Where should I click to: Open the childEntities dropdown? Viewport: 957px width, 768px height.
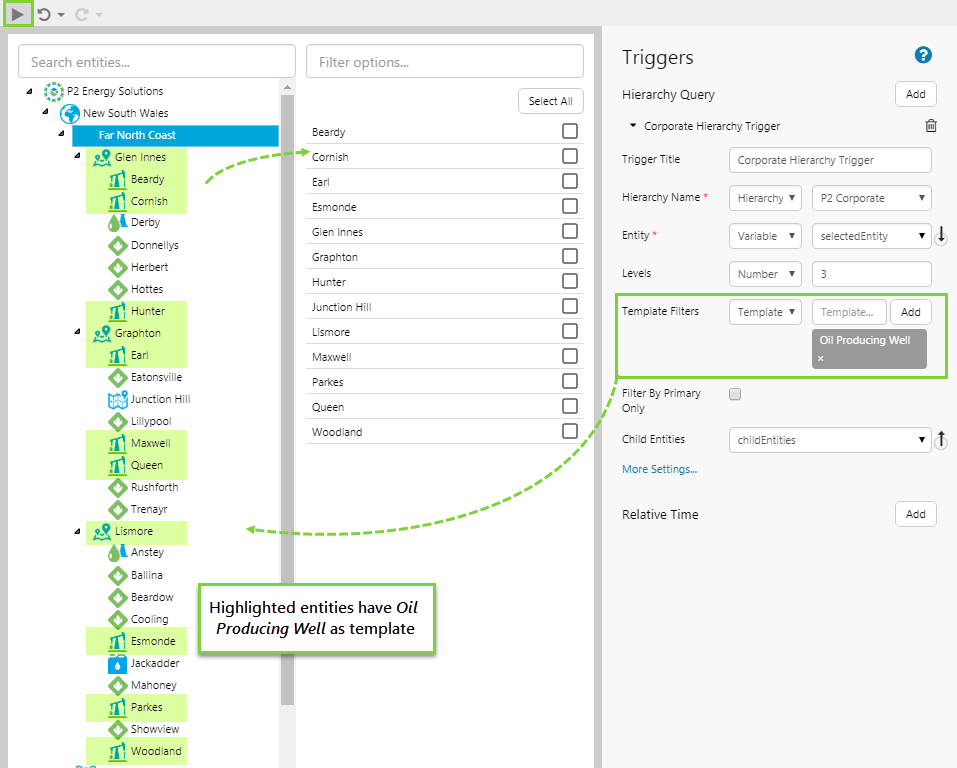click(x=830, y=440)
